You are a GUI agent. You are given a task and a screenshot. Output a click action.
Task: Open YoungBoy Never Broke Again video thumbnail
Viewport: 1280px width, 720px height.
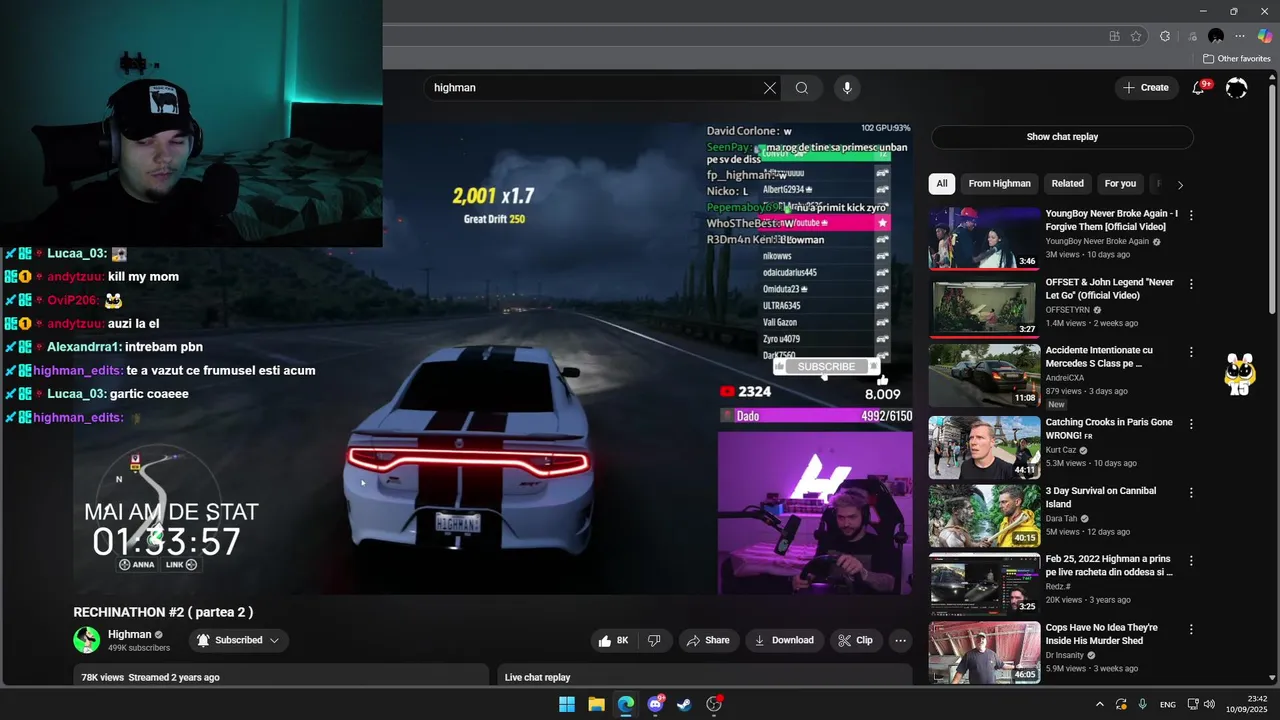tap(984, 238)
